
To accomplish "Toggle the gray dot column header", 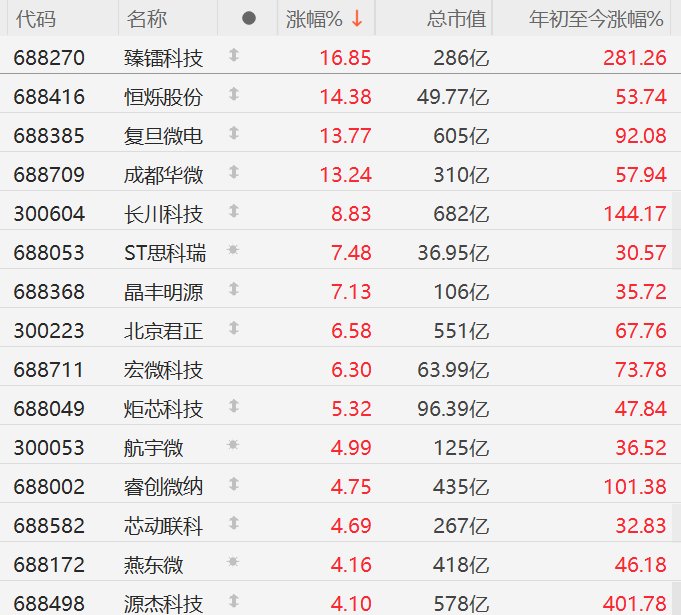I will point(249,19).
